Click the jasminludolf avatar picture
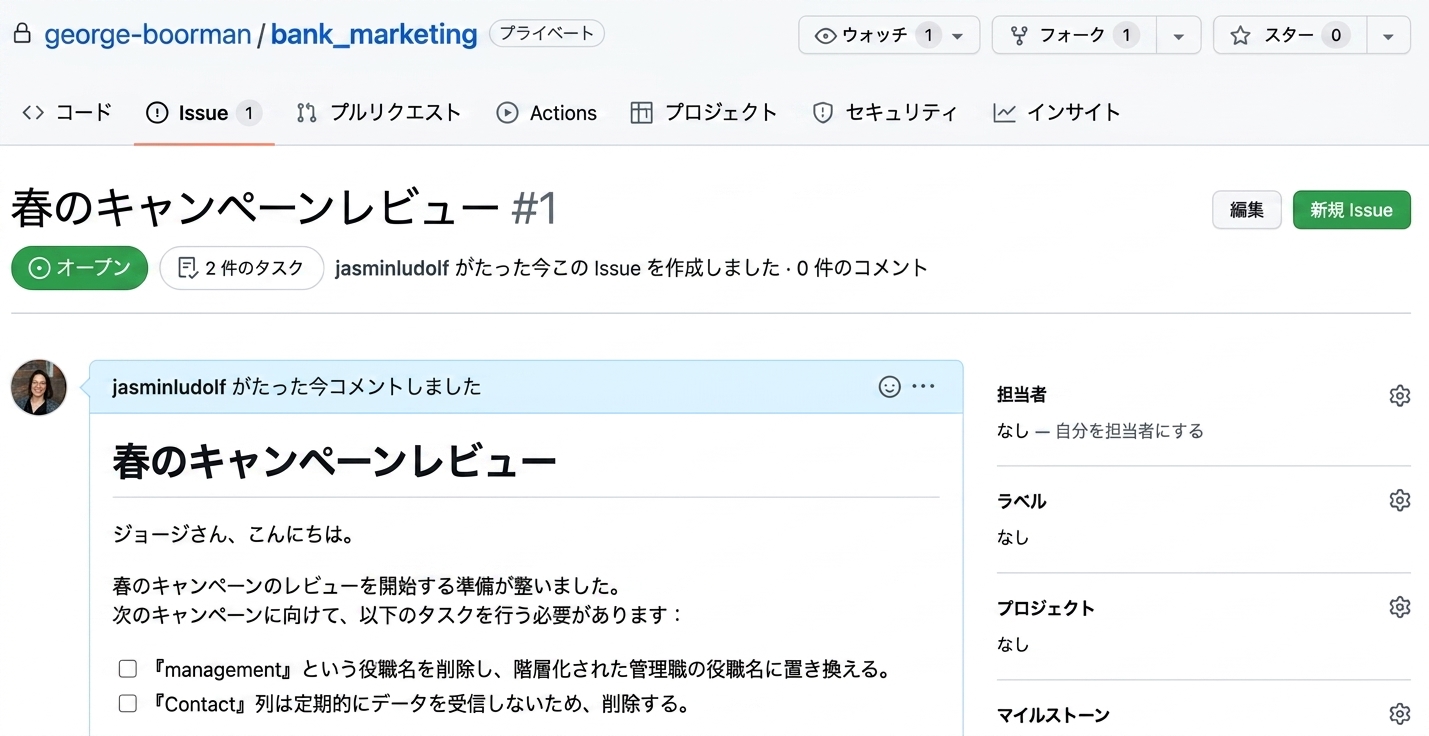This screenshot has width=1429, height=736. (x=39, y=387)
